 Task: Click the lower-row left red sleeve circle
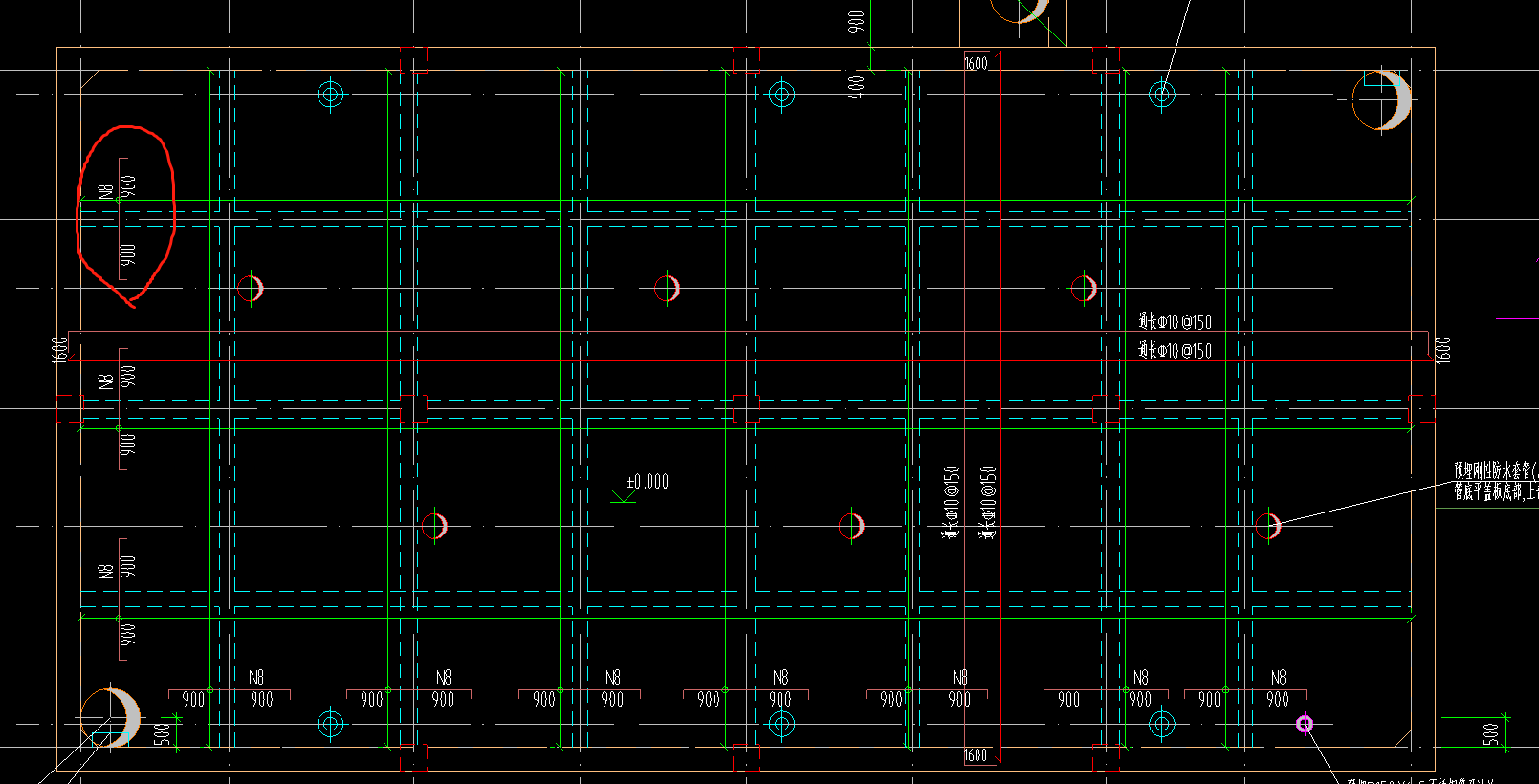click(x=434, y=526)
